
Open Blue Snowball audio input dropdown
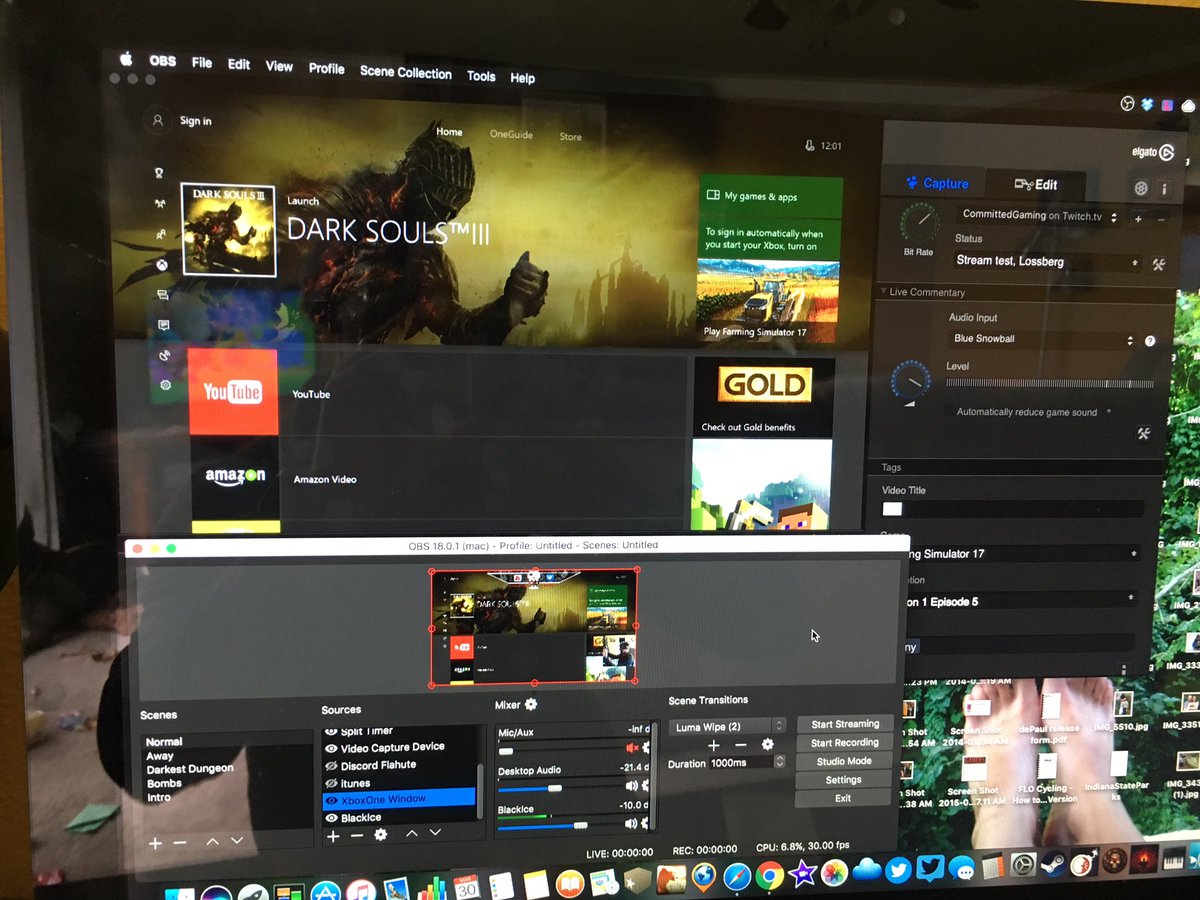(x=1043, y=340)
